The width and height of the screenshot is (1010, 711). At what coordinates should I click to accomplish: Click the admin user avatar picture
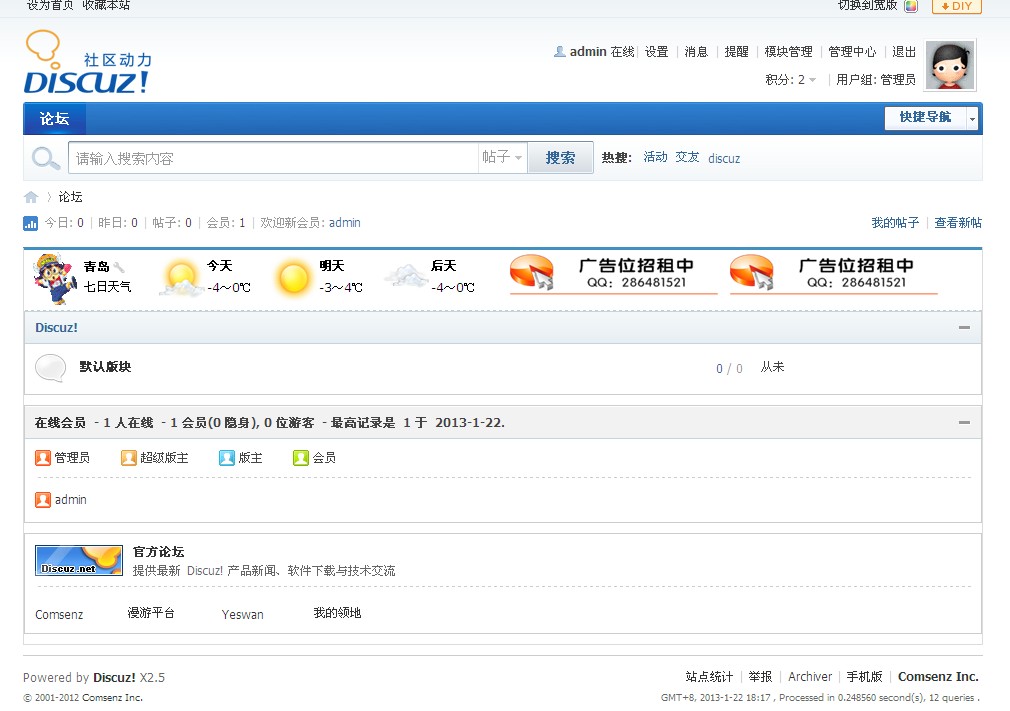[x=950, y=66]
